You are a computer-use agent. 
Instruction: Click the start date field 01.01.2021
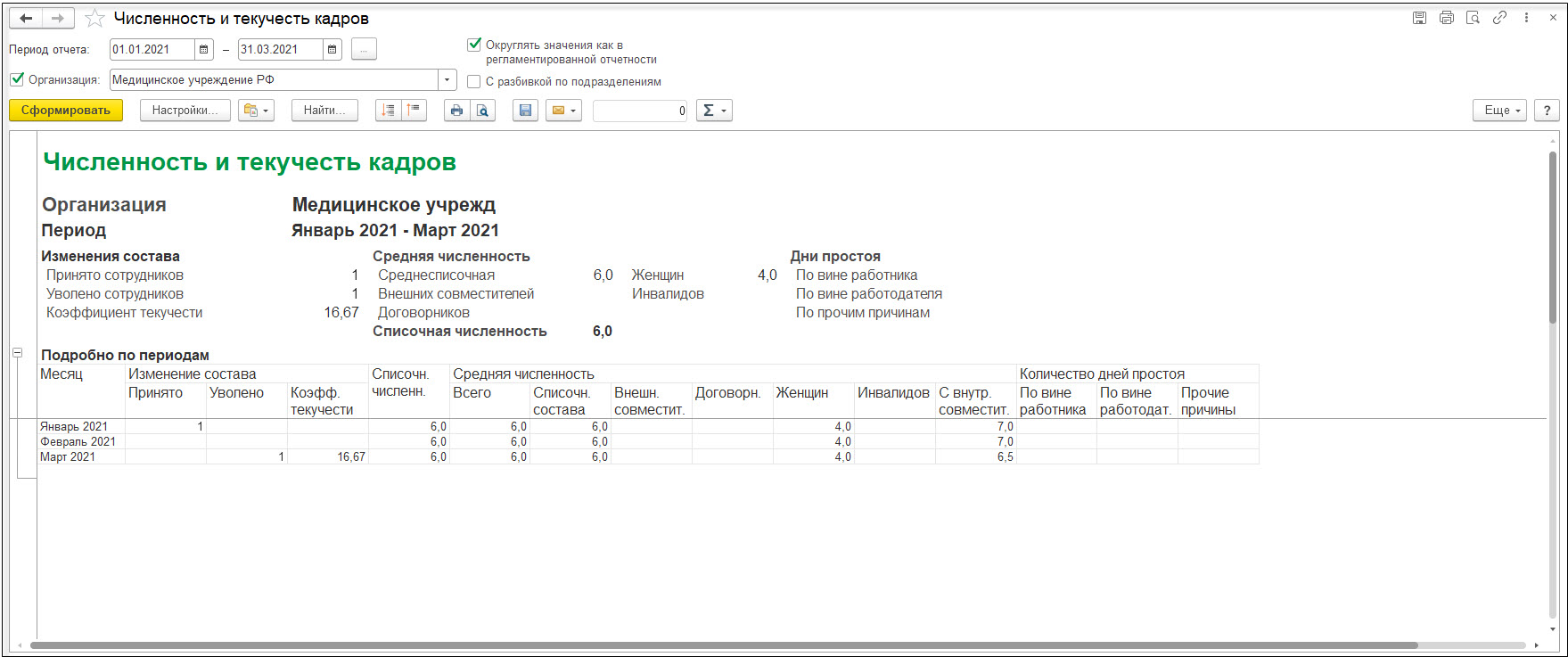pos(152,50)
